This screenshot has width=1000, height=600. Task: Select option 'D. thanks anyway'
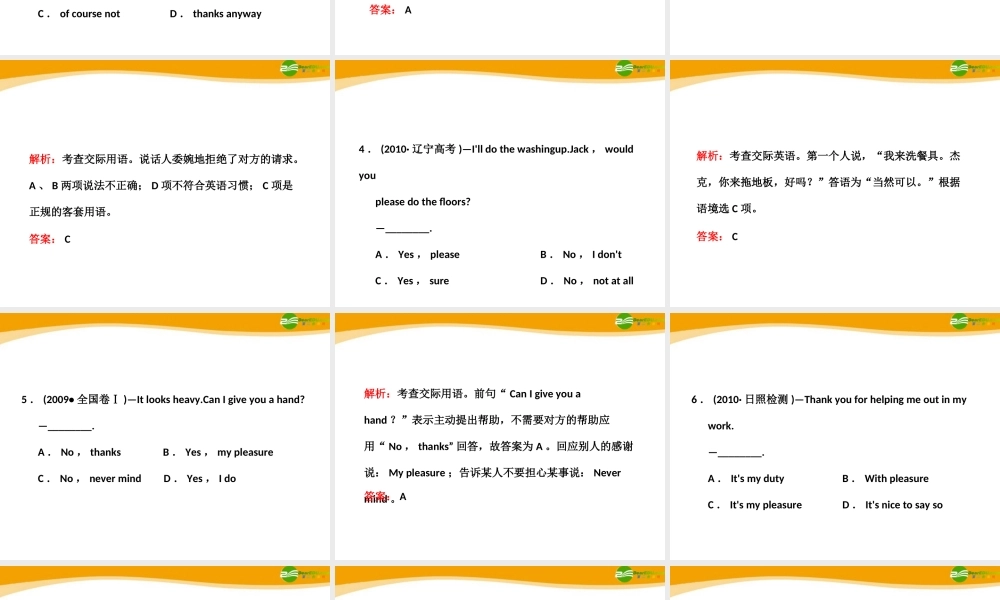pos(216,13)
